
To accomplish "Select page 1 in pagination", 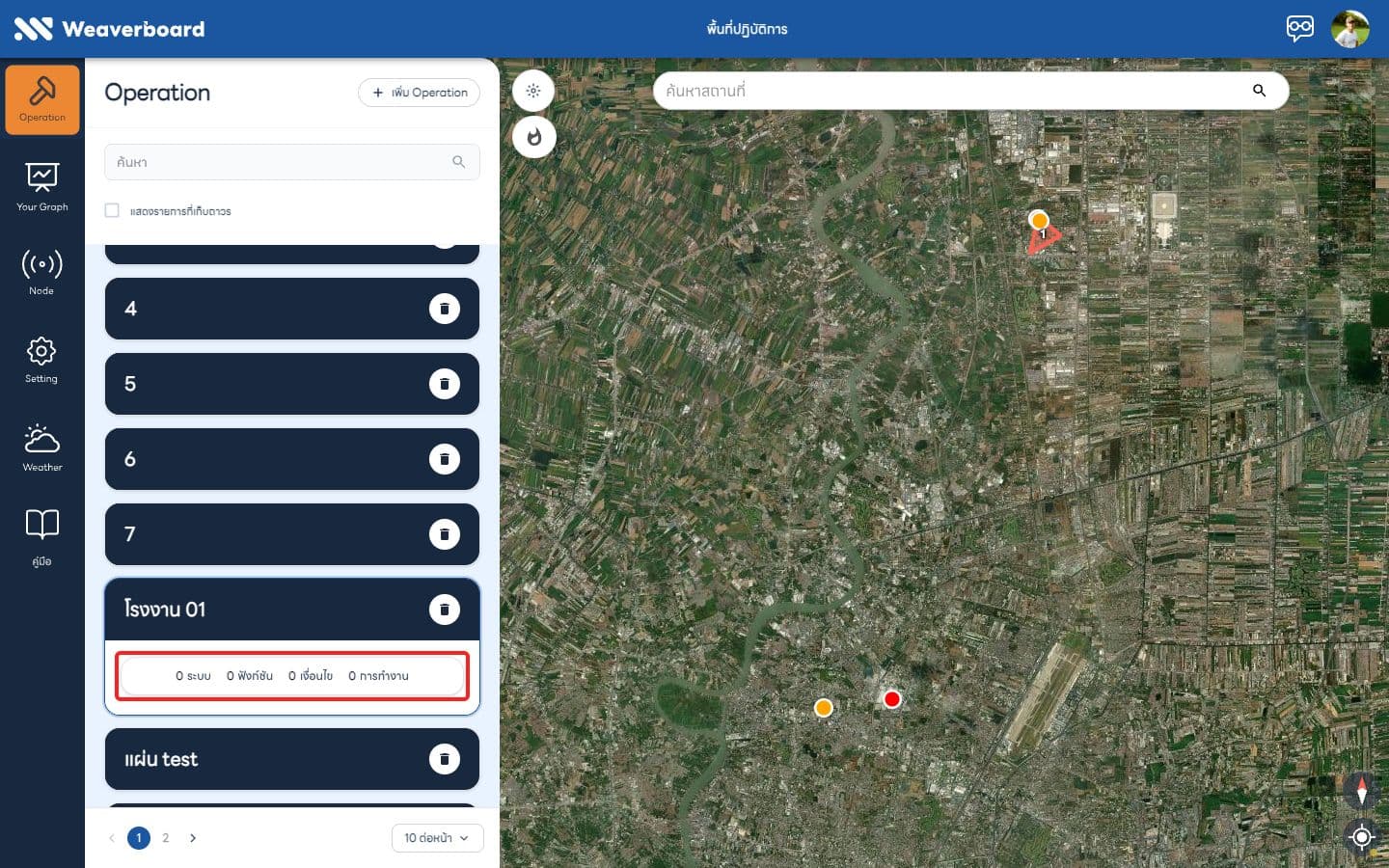I will 139,838.
